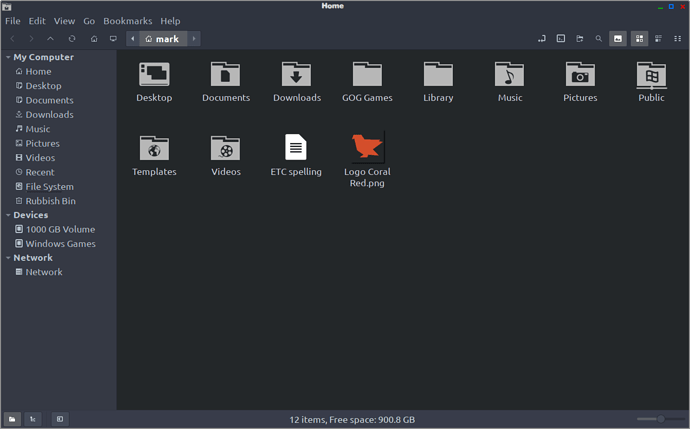Open the Bookmarks menu
The image size is (690, 429).
(x=128, y=21)
